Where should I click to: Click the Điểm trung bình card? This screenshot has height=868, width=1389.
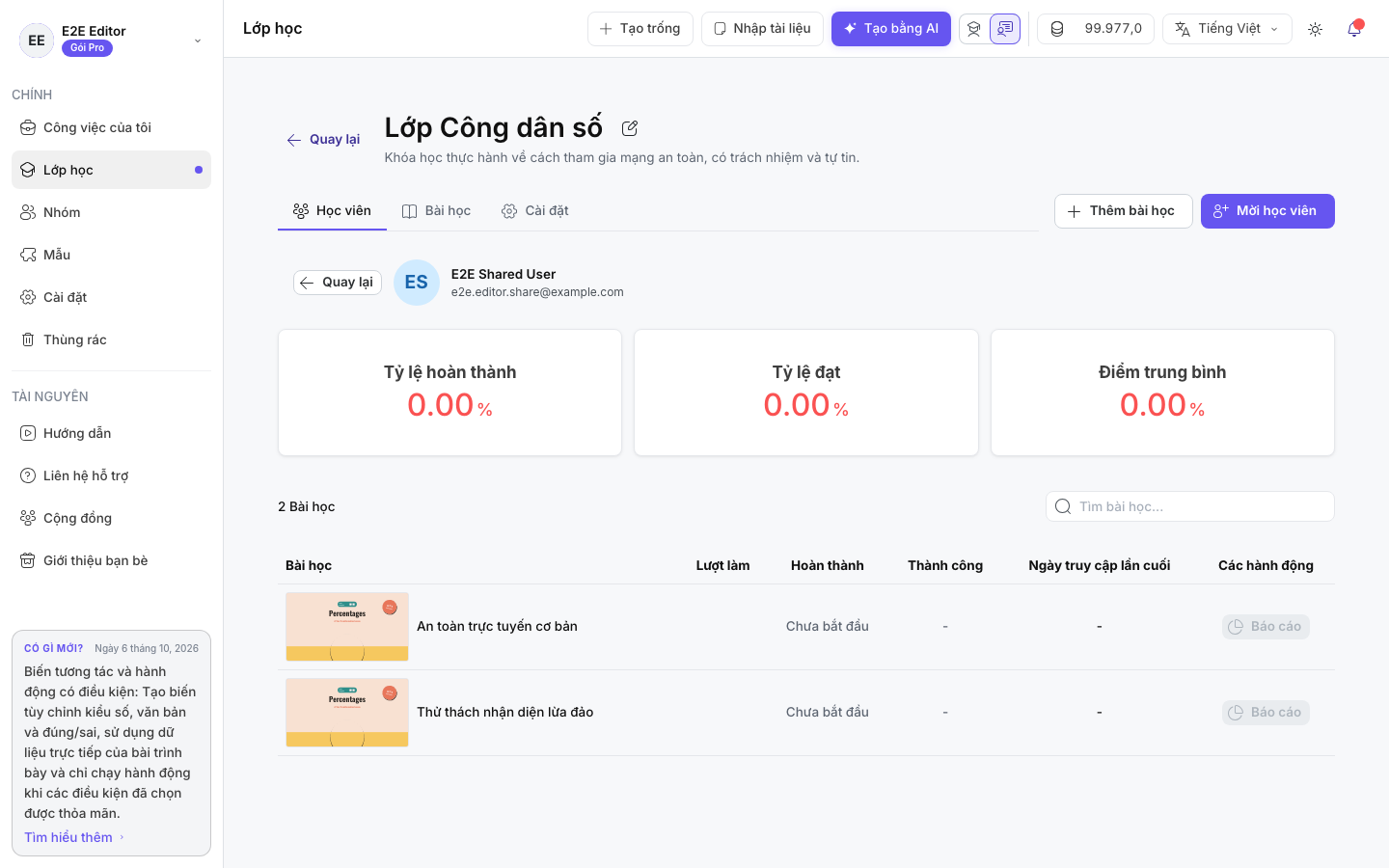click(x=1162, y=393)
